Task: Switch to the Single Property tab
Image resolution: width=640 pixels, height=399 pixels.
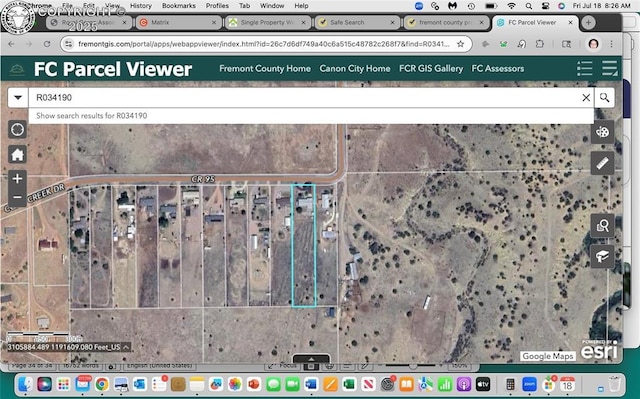Action: [x=268, y=22]
